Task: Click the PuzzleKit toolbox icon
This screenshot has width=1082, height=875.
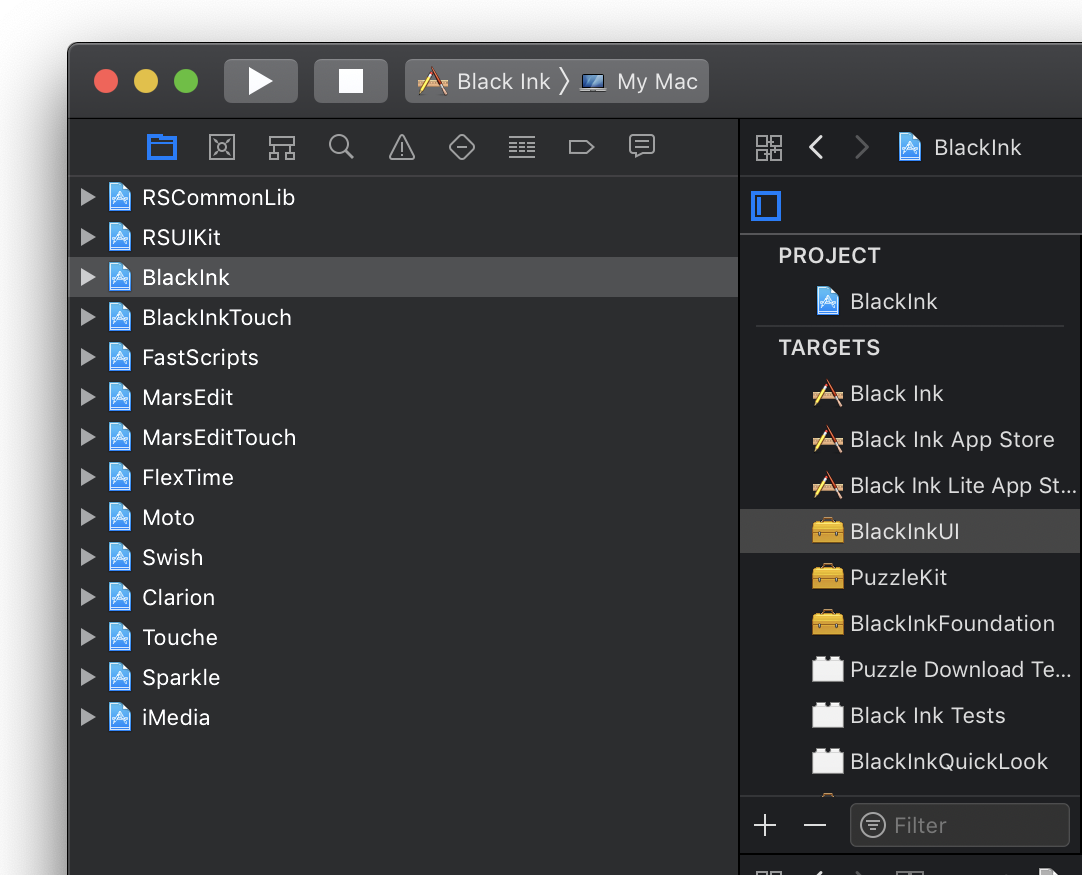Action: point(828,577)
